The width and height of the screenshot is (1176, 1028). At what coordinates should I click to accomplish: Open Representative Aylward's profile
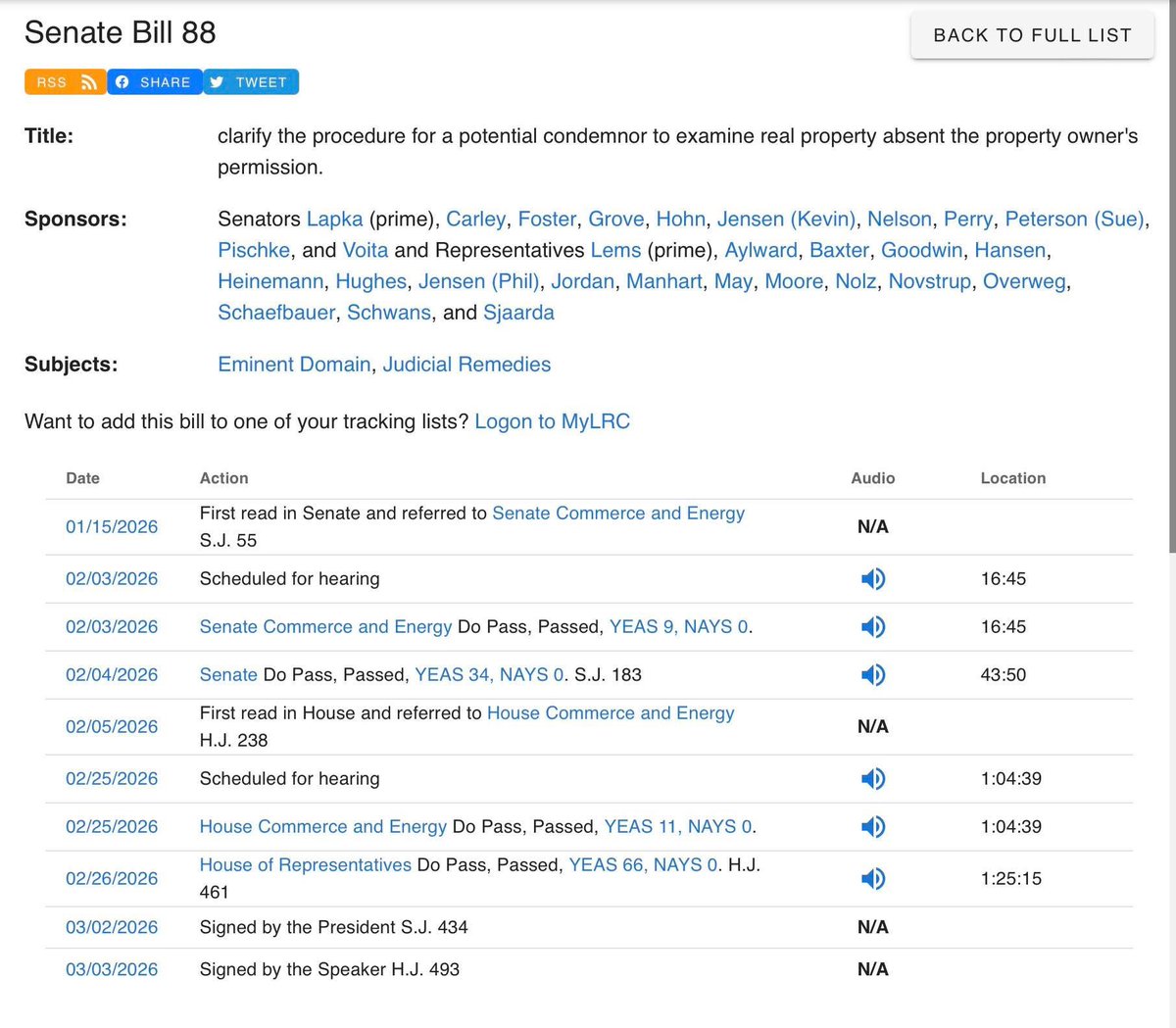[760, 251]
